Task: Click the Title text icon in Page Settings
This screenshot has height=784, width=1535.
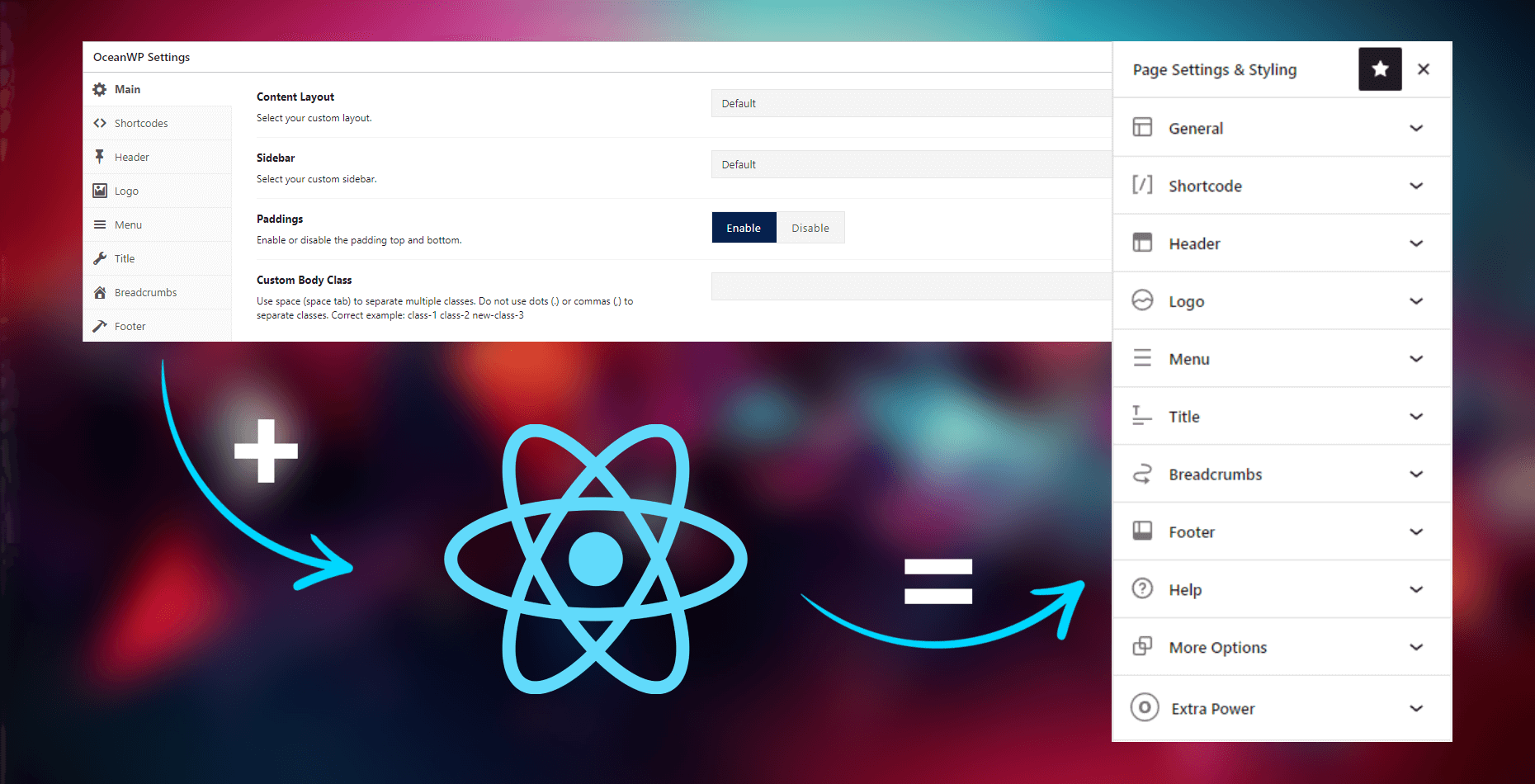Action: 1142,416
